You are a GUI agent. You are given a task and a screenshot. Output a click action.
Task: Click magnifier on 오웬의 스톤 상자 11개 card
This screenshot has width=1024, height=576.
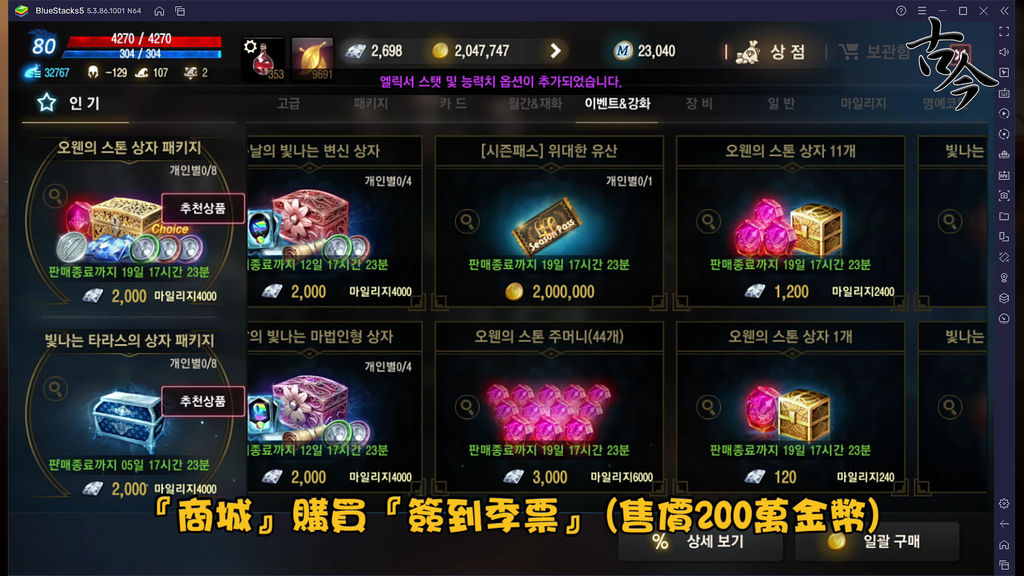click(708, 221)
